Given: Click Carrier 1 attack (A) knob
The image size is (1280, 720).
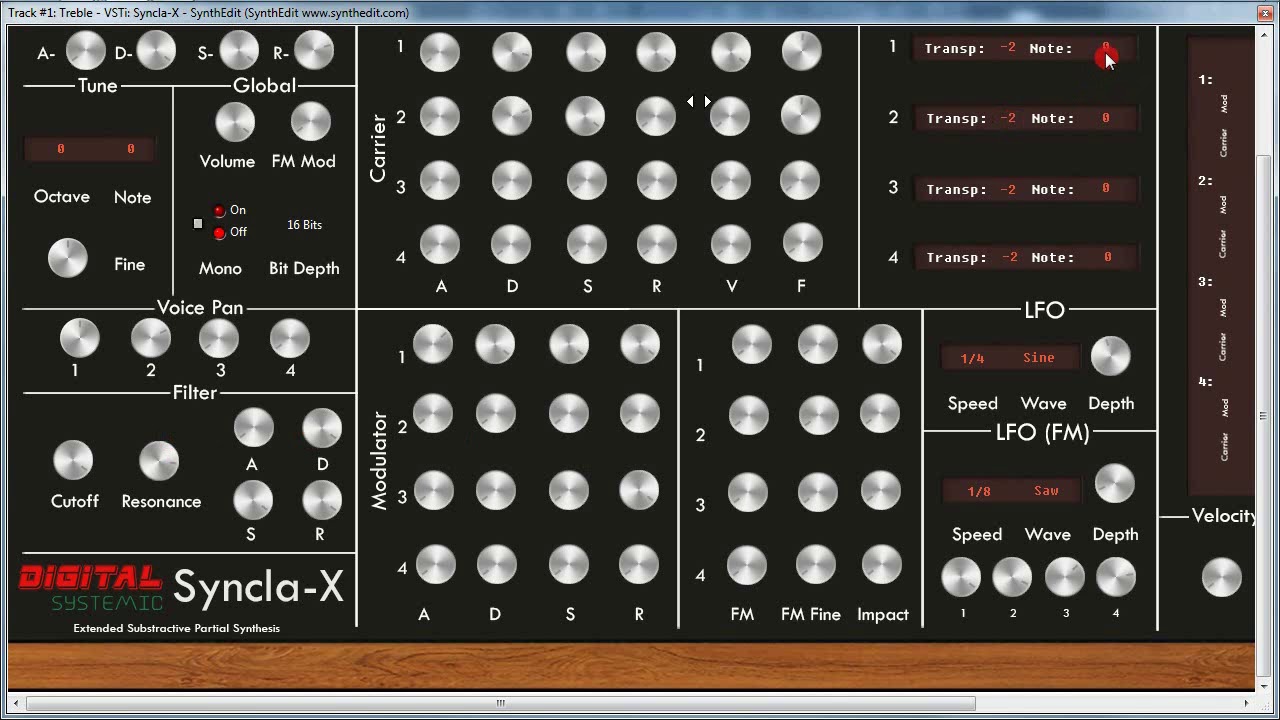Looking at the screenshot, I should (x=440, y=52).
